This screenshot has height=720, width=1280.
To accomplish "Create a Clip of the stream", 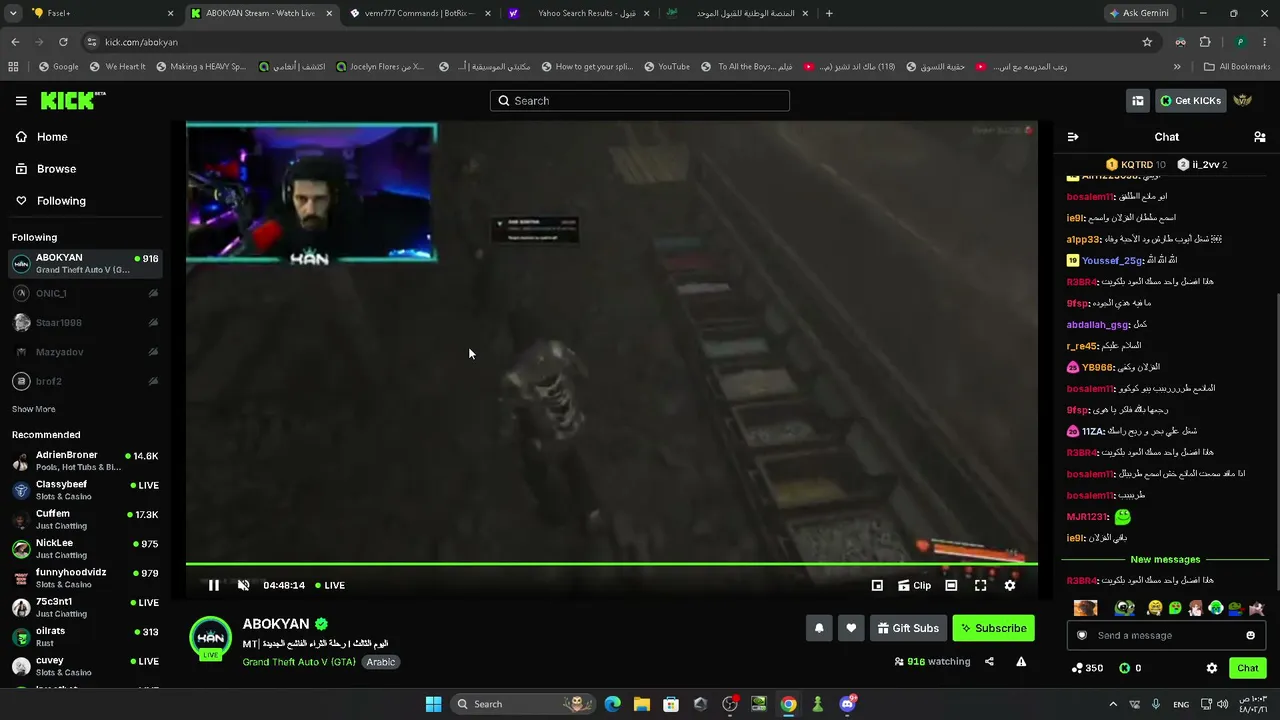I will tap(914, 585).
